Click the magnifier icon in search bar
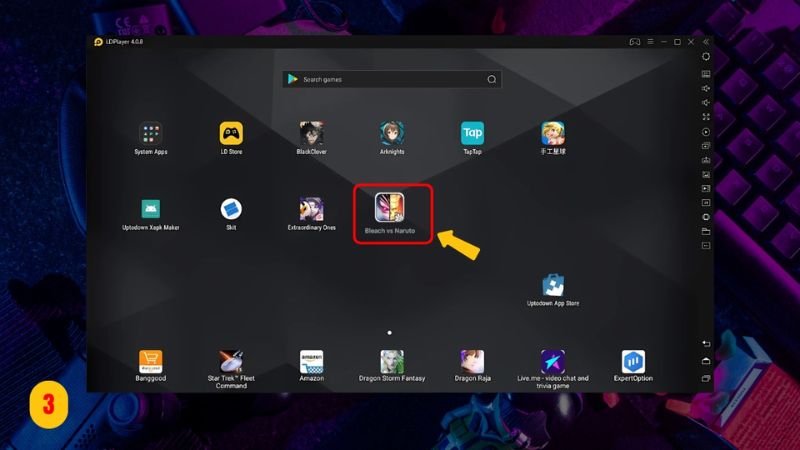 491,79
